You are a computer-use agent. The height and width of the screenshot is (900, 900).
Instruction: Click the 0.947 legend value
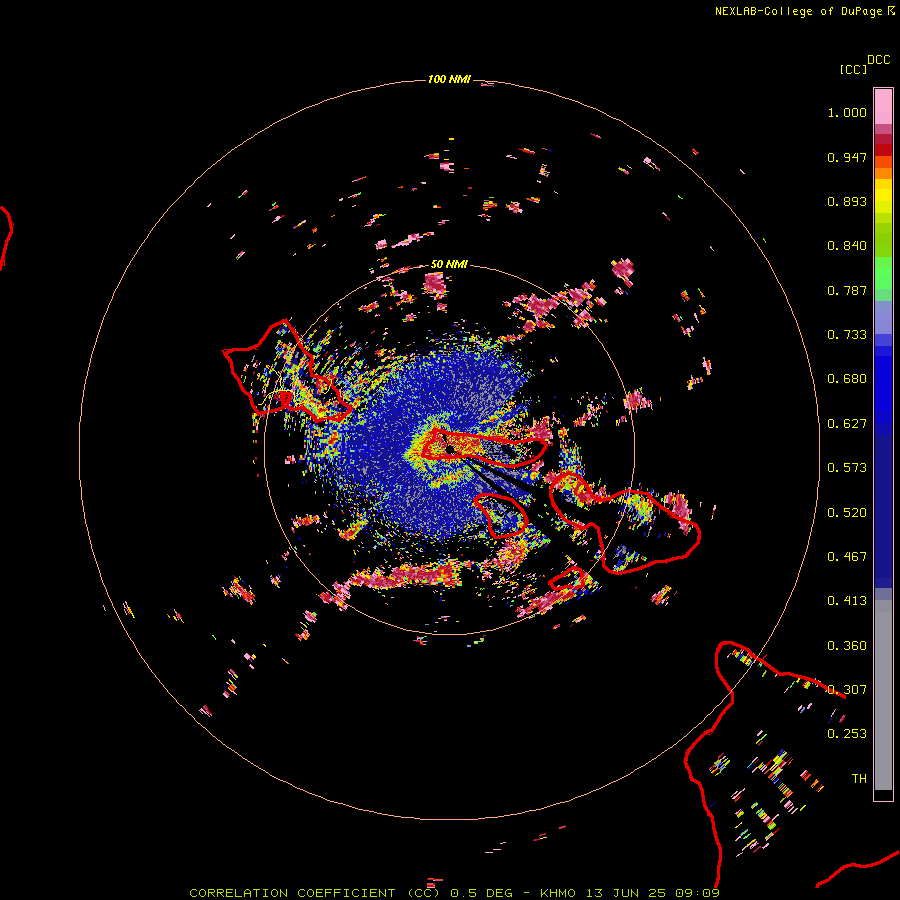click(x=847, y=157)
